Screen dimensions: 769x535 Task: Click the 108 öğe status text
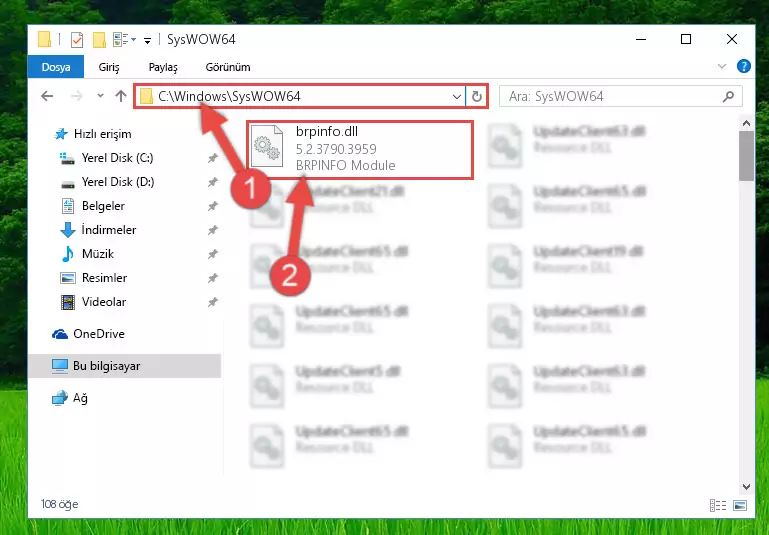pyautogui.click(x=59, y=504)
